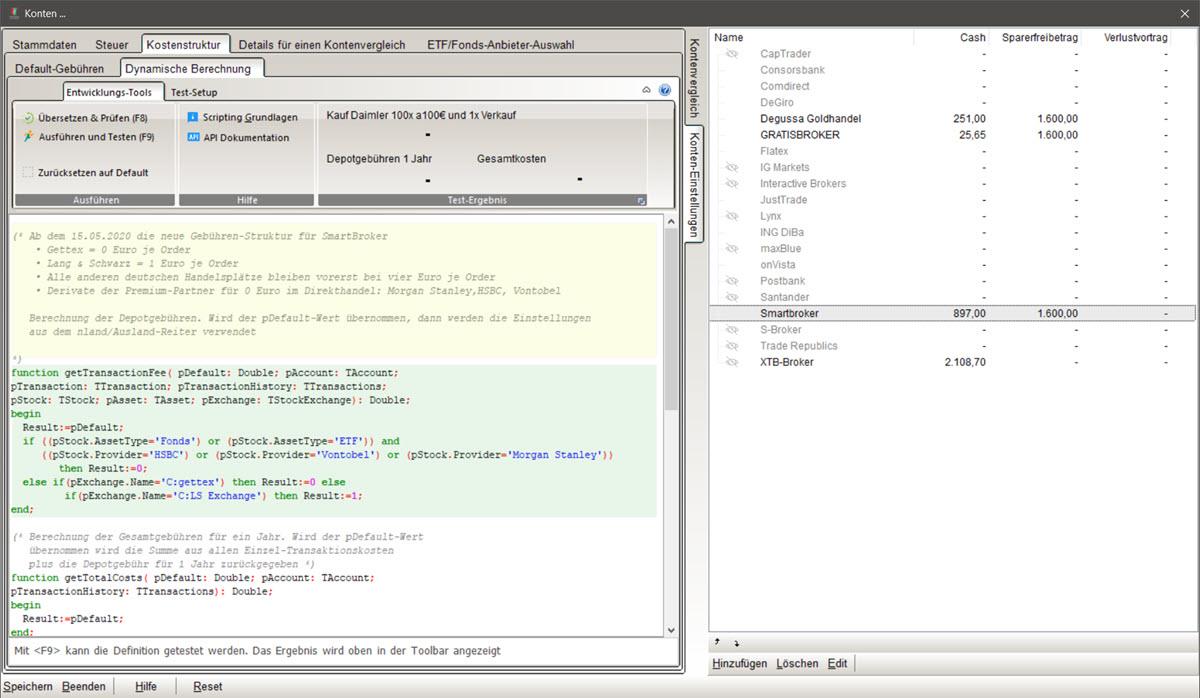The height and width of the screenshot is (698, 1200).
Task: Select the GRATISBROKER row
Action: [952, 135]
